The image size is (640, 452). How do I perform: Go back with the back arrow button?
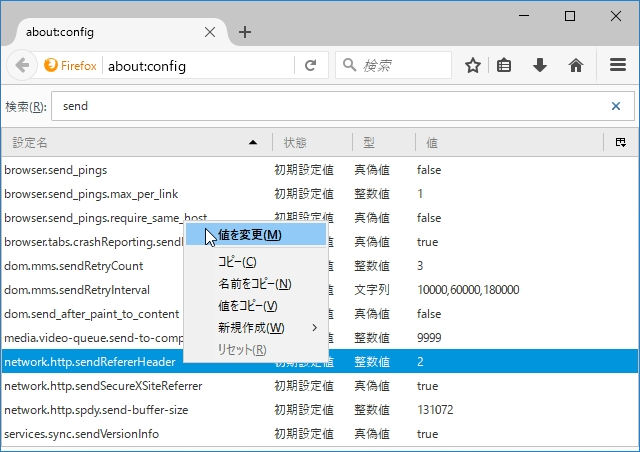click(22, 65)
